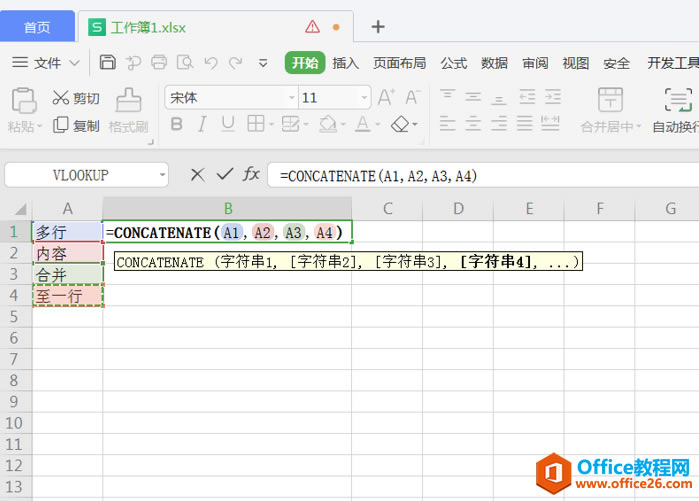Switch to the Start ribbon tab
The width and height of the screenshot is (699, 501).
coord(305,62)
